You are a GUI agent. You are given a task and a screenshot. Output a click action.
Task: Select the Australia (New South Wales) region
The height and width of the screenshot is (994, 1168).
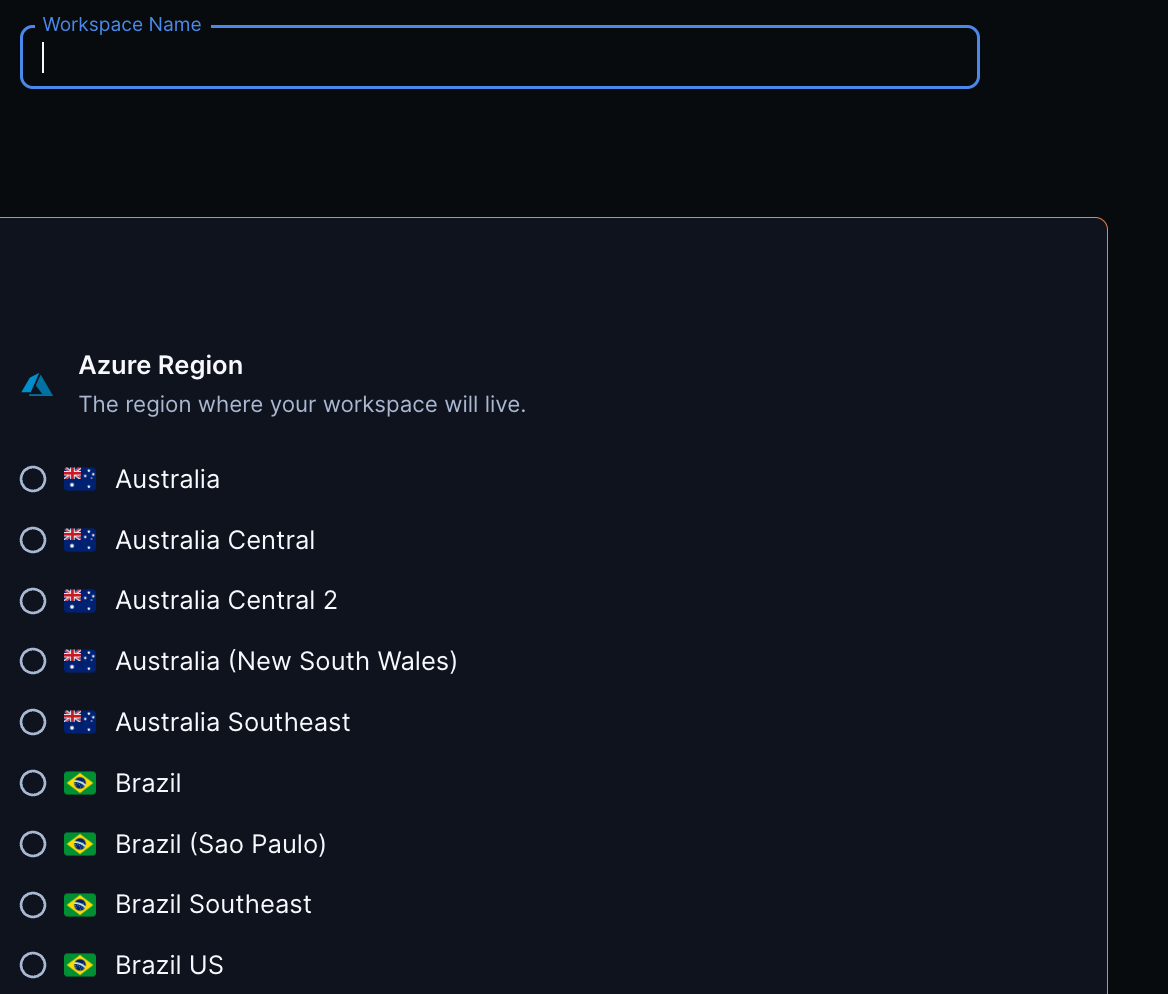pos(32,660)
